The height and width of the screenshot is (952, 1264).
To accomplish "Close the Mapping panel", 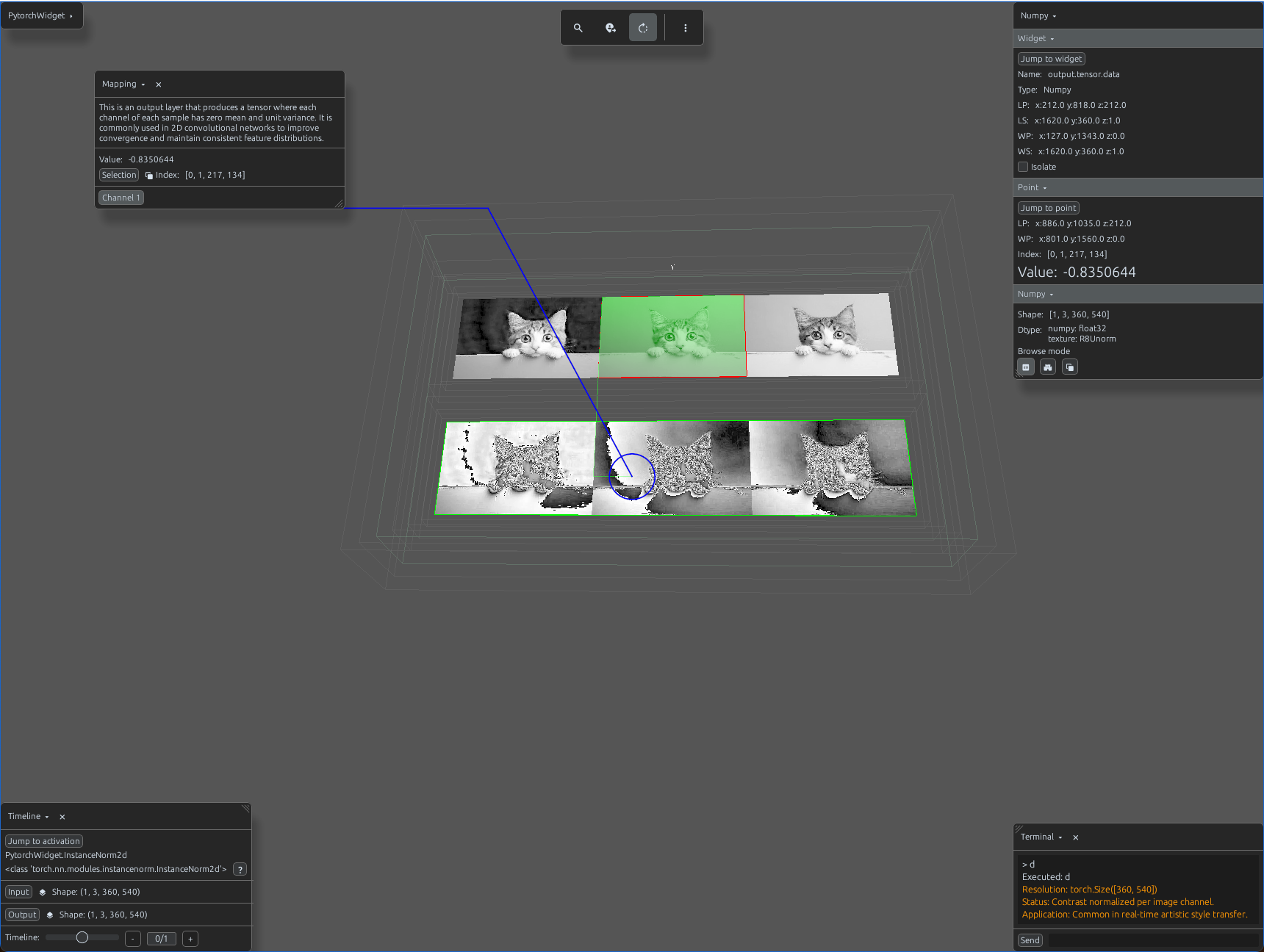I will (159, 84).
